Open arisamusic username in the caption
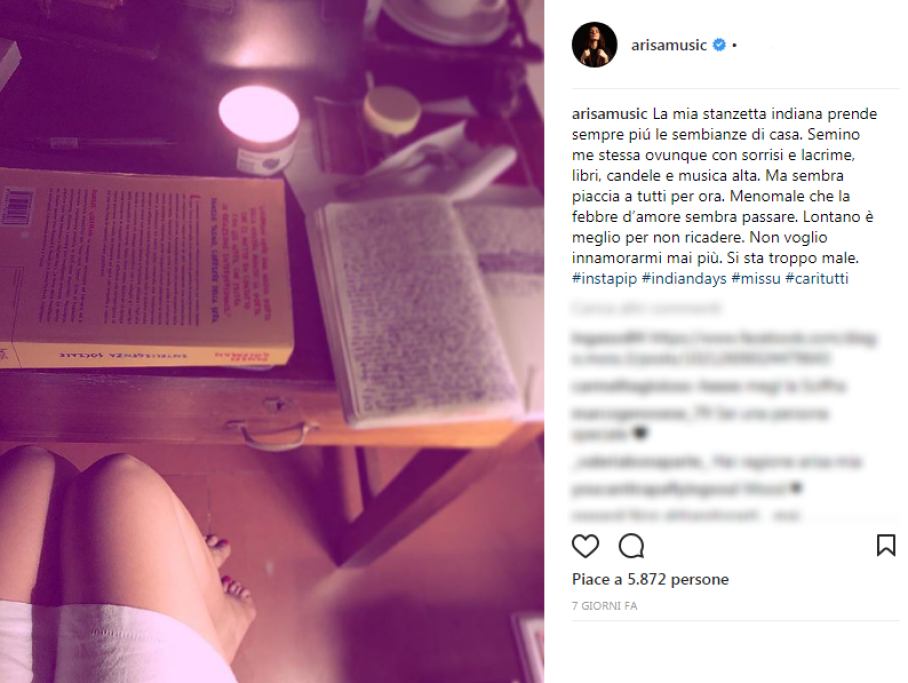Viewport: 908px width, 683px height. [x=610, y=114]
